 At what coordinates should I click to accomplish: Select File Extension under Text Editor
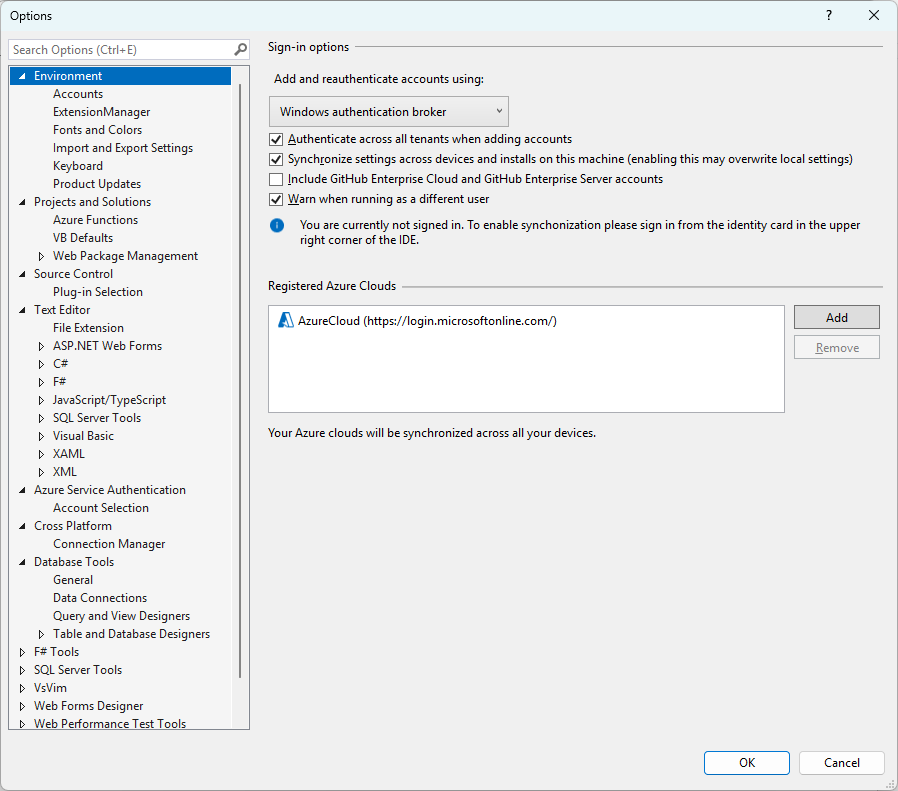click(x=88, y=328)
